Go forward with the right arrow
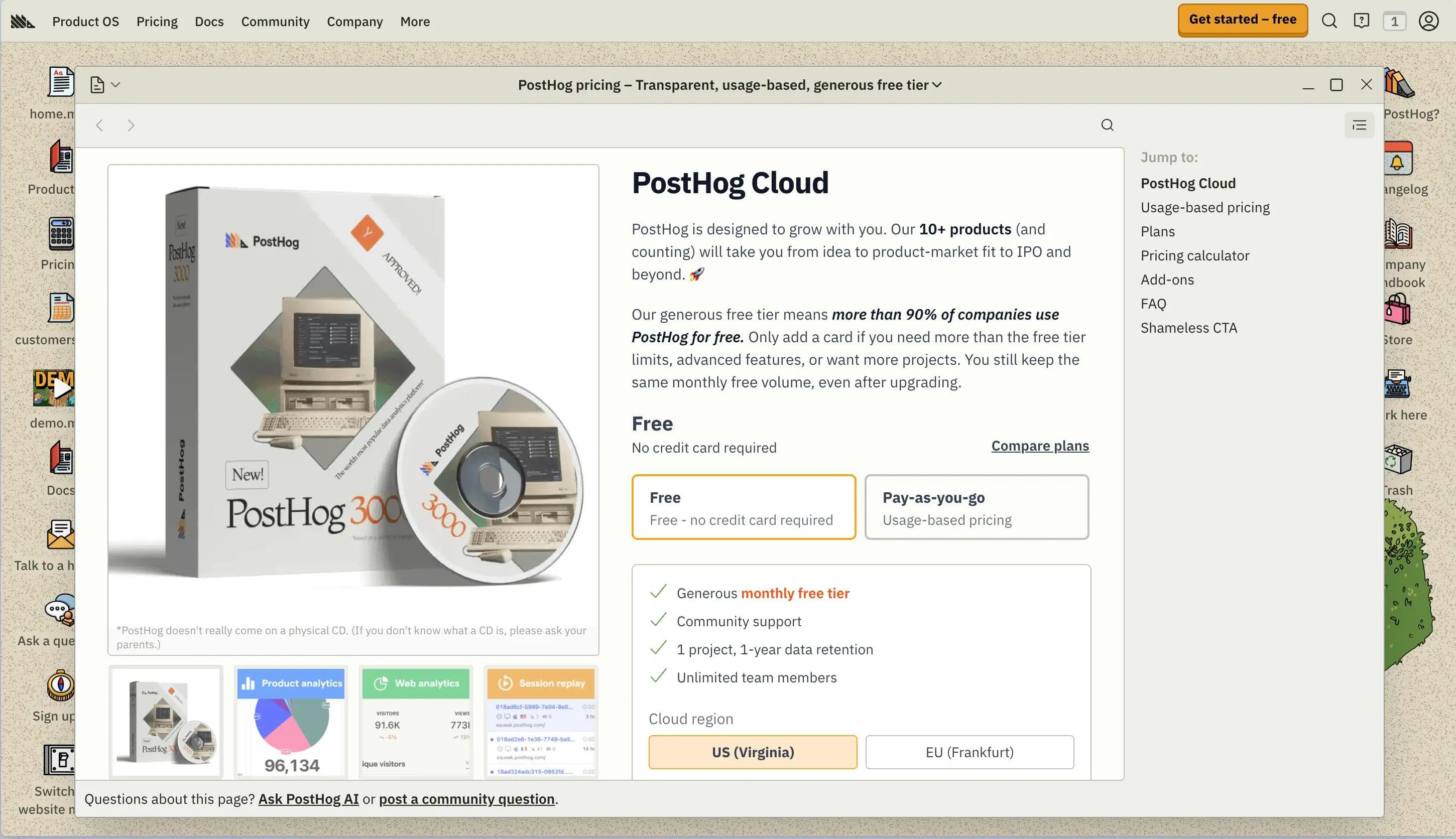 [x=131, y=125]
